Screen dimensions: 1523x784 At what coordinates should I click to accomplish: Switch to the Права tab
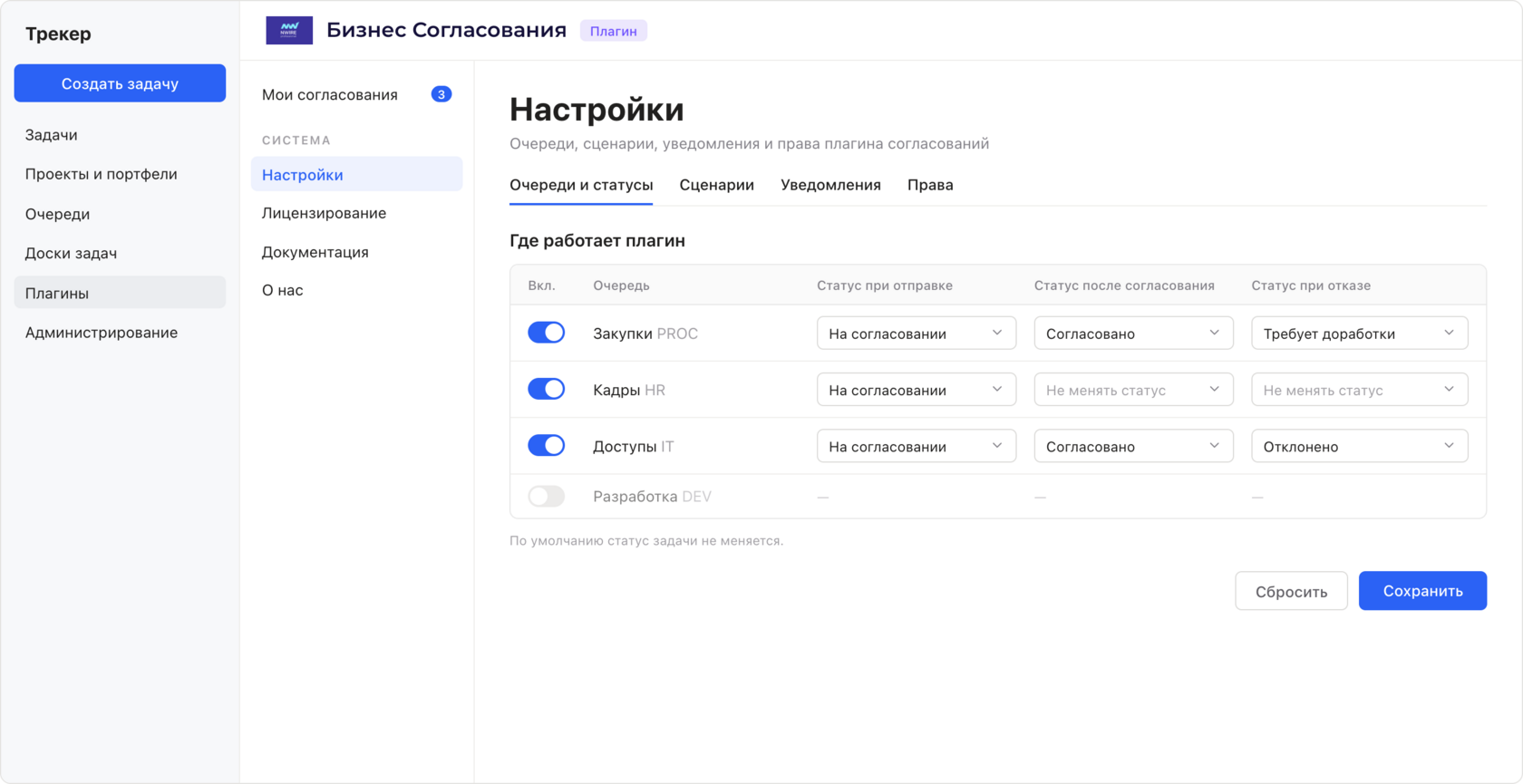tap(930, 185)
